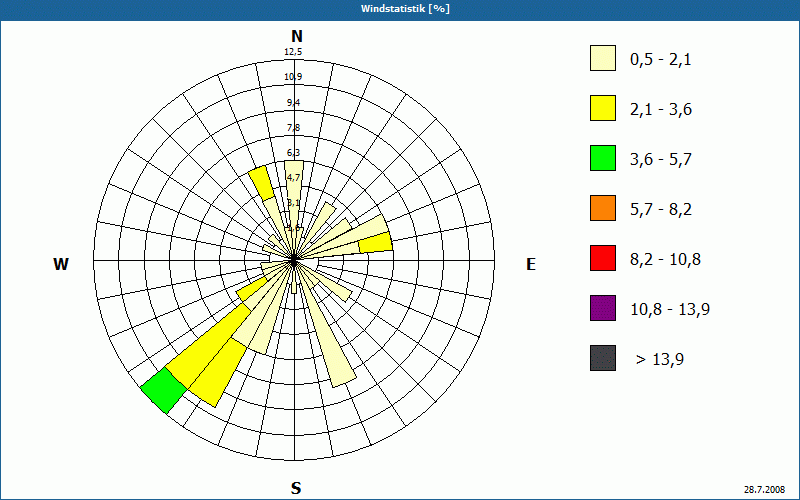Click the black center point of the wind rose
Viewport: 800px width, 500px height.
click(x=293, y=261)
